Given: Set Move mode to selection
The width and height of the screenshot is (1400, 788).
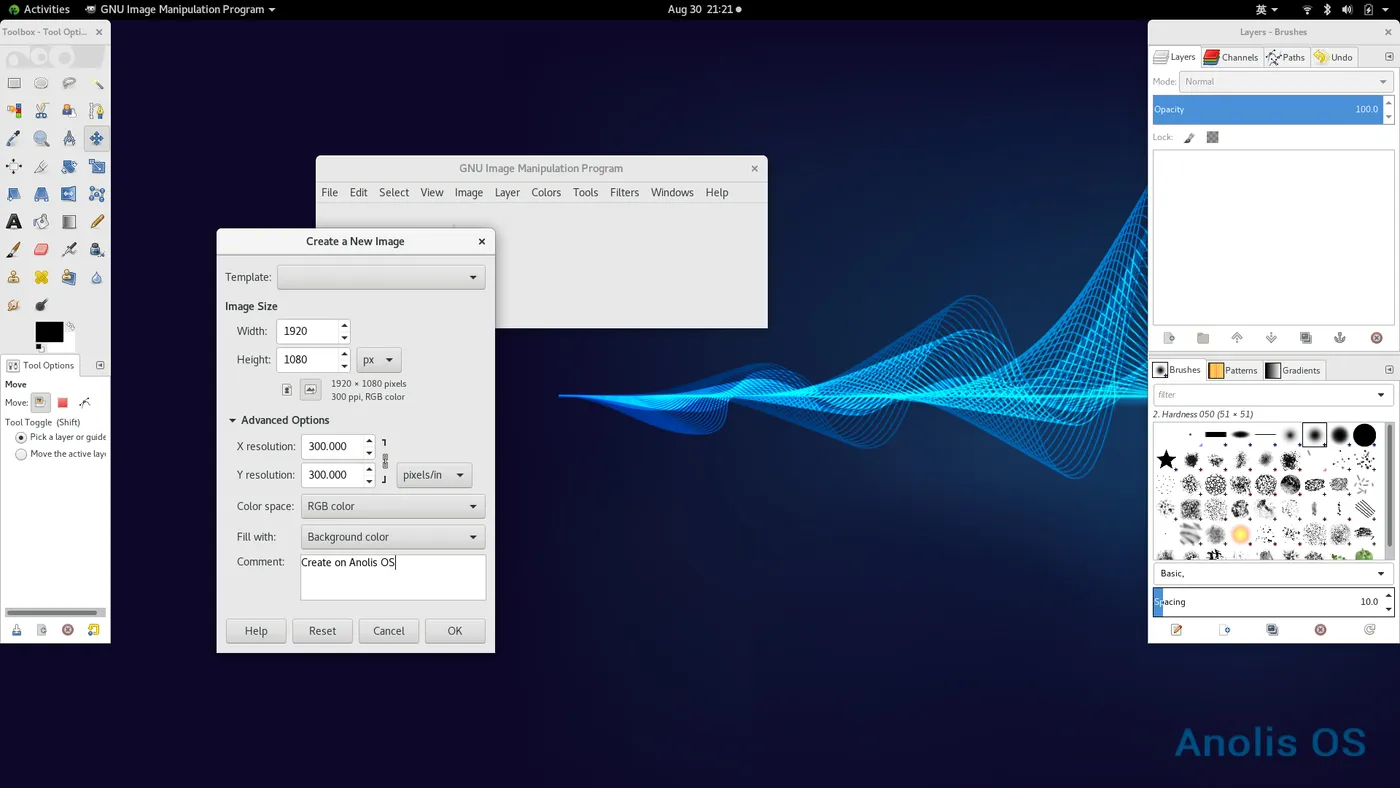Looking at the screenshot, I should (62, 402).
